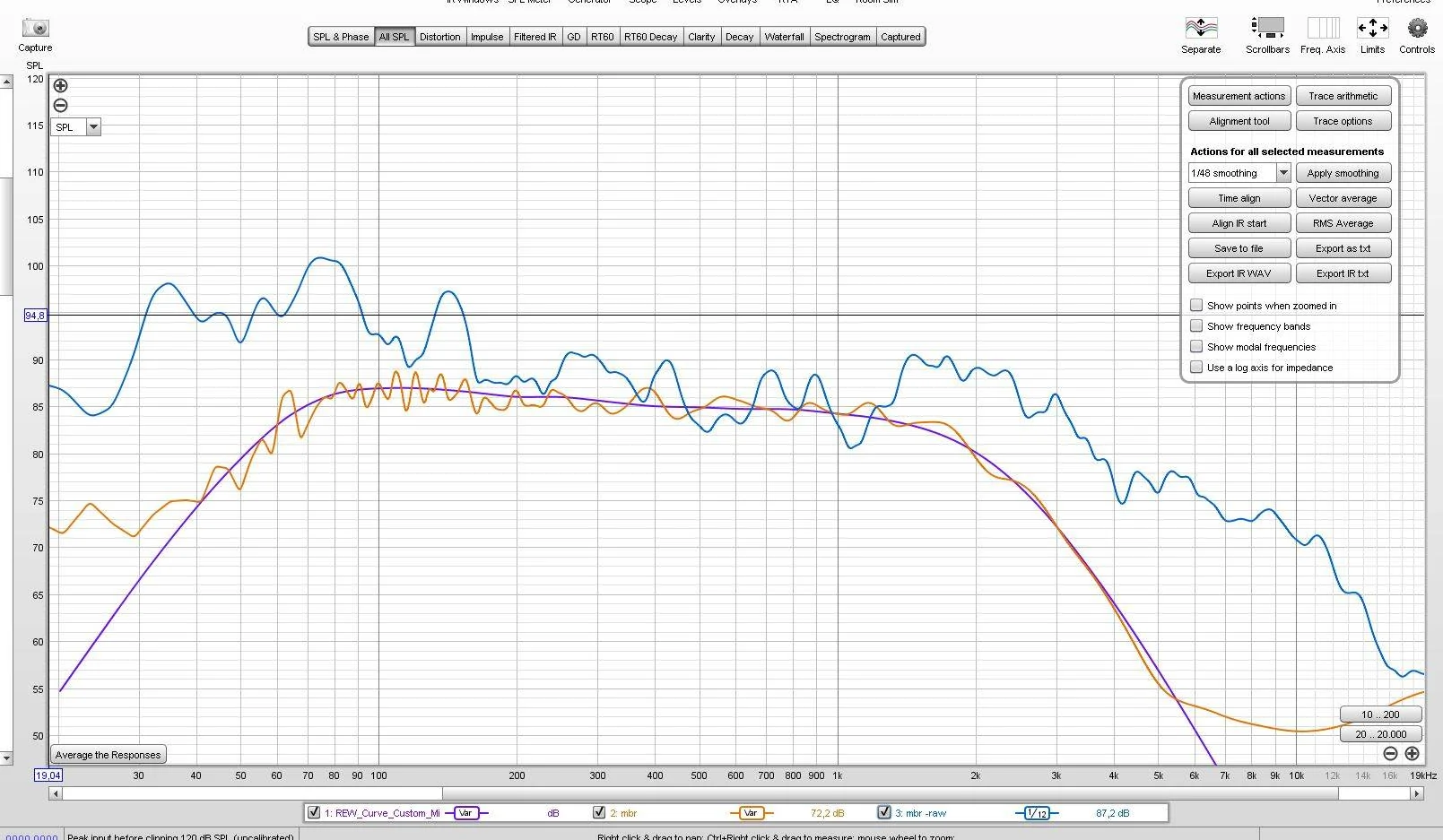
Task: Set range with 10 .. 200 button
Action: point(1380,714)
